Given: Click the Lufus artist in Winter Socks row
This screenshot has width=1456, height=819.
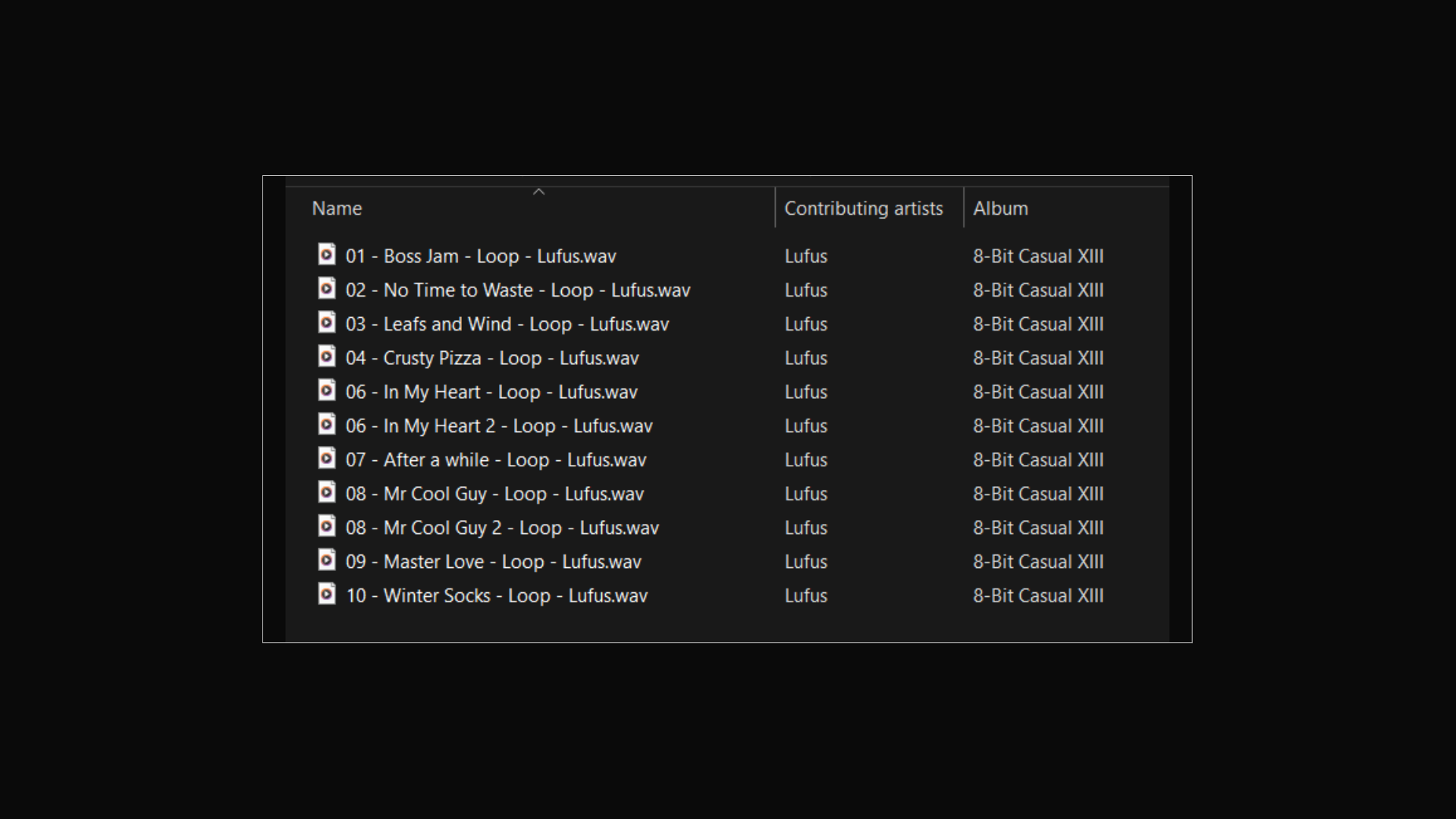Looking at the screenshot, I should tap(805, 596).
